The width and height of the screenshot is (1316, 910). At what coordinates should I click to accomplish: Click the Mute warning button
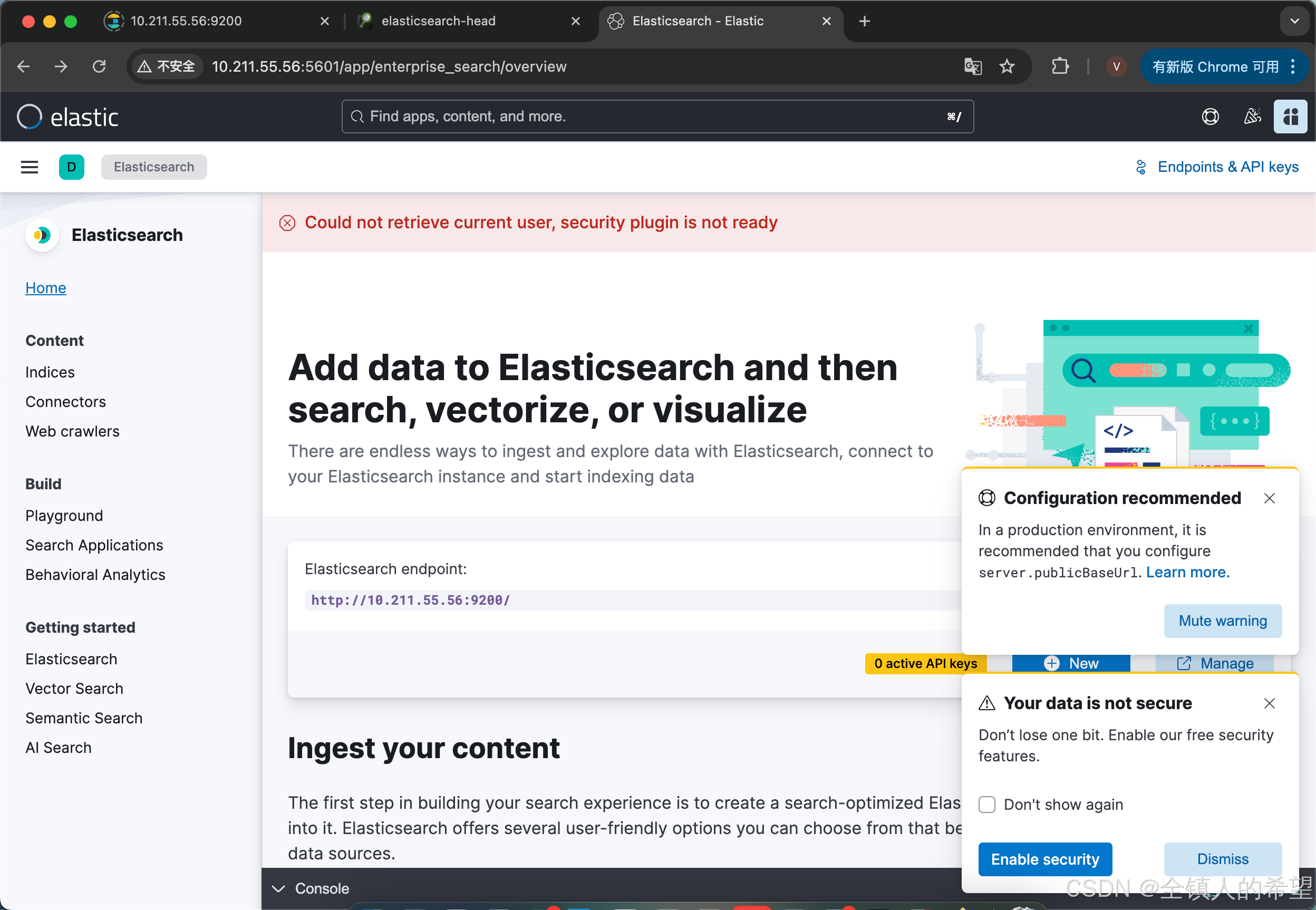coord(1223,621)
